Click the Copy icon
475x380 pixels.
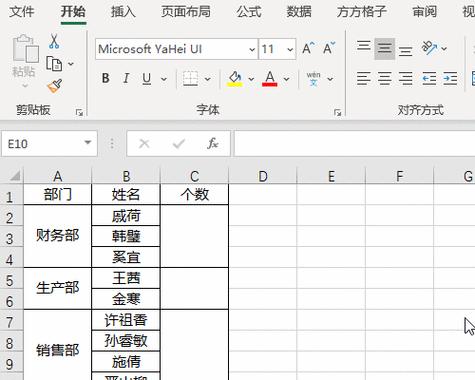[x=54, y=64]
